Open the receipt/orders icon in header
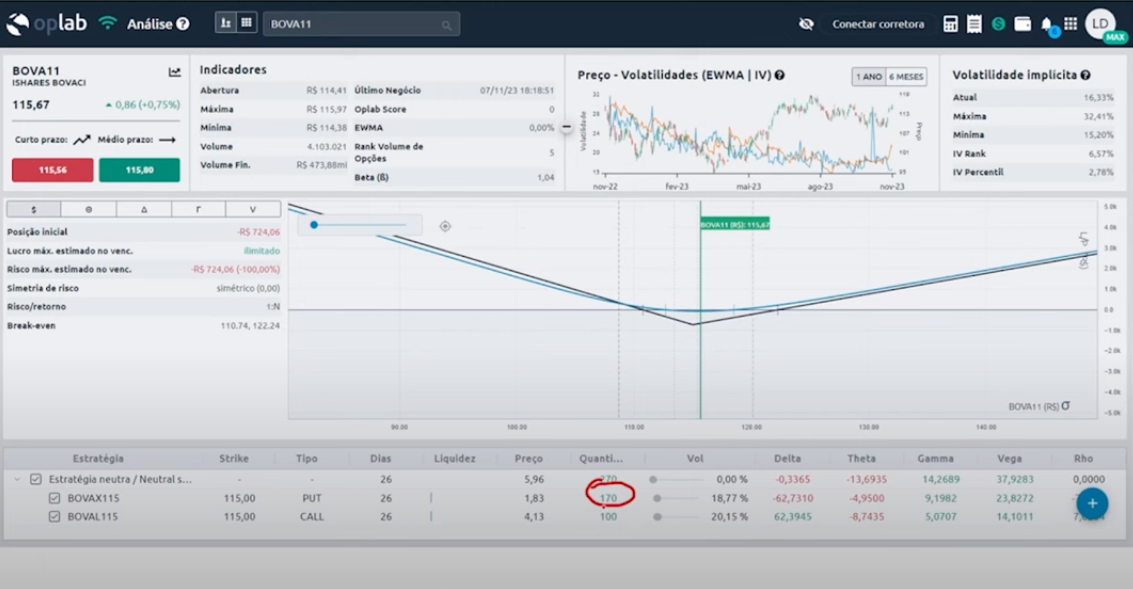 (974, 24)
